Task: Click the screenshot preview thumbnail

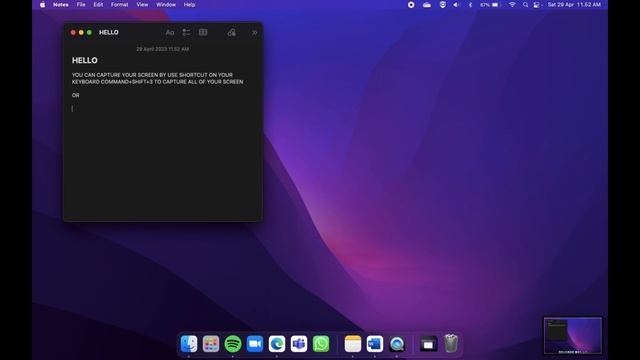Action: pyautogui.click(x=573, y=336)
